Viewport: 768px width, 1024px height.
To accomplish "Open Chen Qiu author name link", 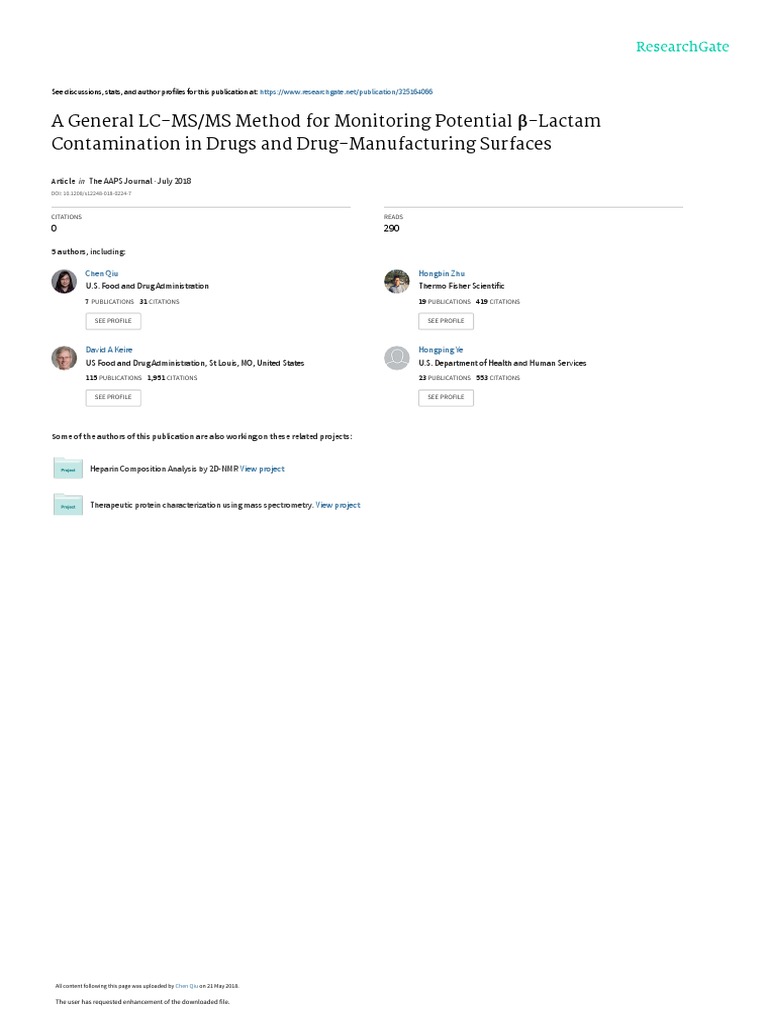I will click(102, 272).
